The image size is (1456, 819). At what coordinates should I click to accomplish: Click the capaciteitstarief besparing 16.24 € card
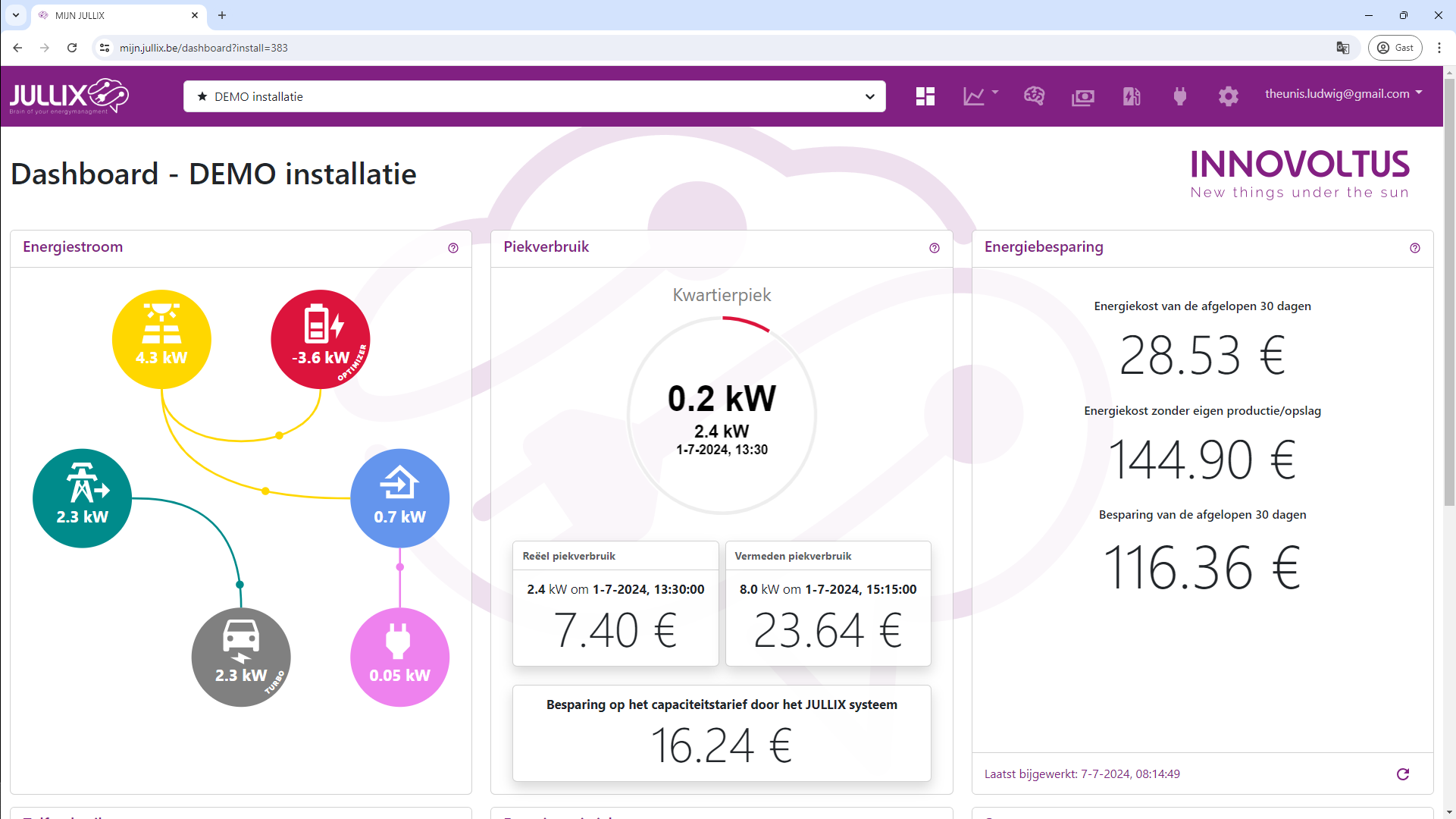[722, 733]
